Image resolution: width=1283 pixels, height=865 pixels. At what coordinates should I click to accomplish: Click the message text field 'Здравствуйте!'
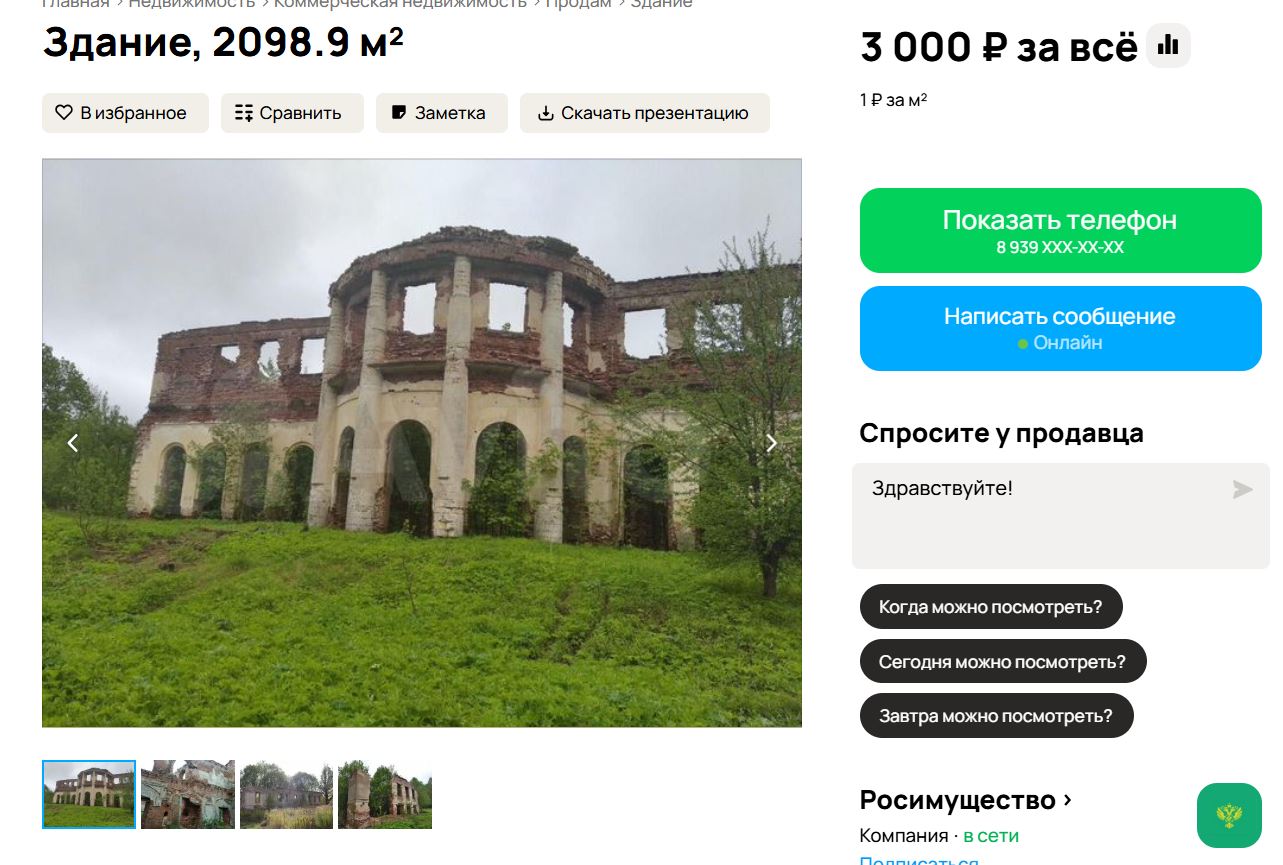(x=1061, y=516)
